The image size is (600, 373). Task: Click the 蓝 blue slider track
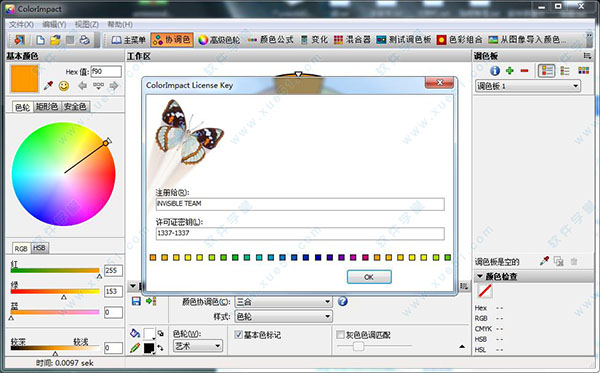point(55,312)
